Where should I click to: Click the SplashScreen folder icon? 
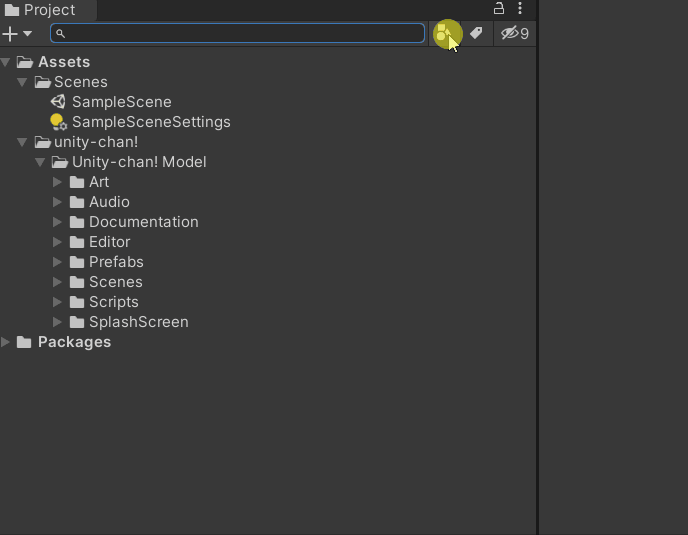coord(77,322)
